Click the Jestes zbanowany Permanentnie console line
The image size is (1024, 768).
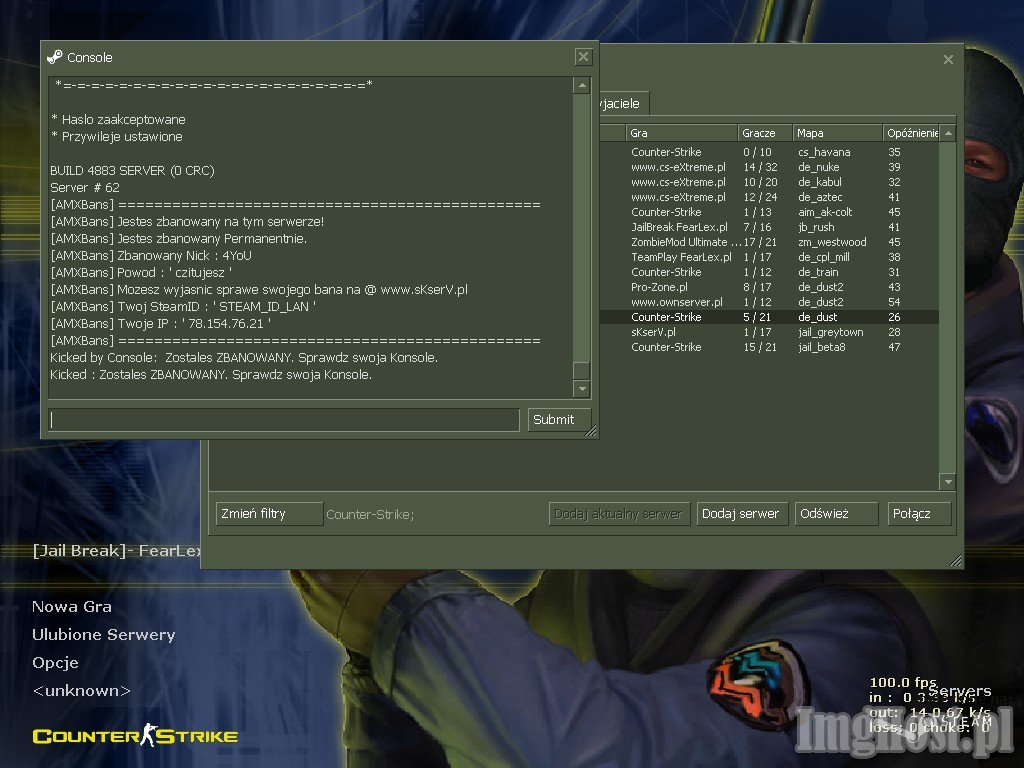pos(179,239)
